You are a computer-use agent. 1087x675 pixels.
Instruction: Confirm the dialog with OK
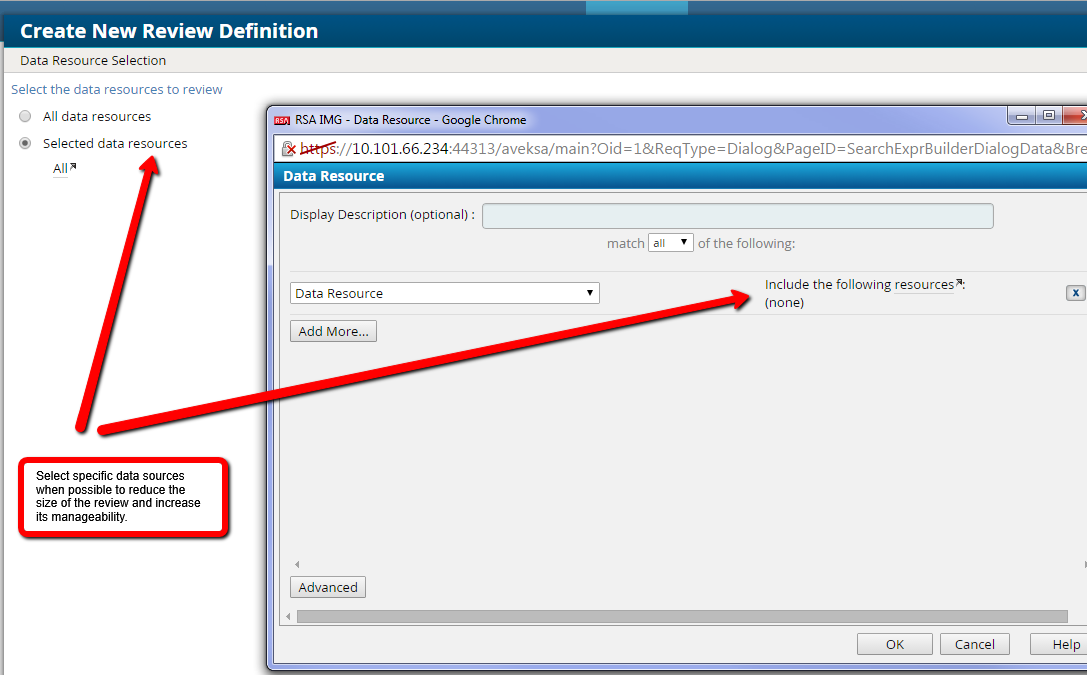[894, 644]
